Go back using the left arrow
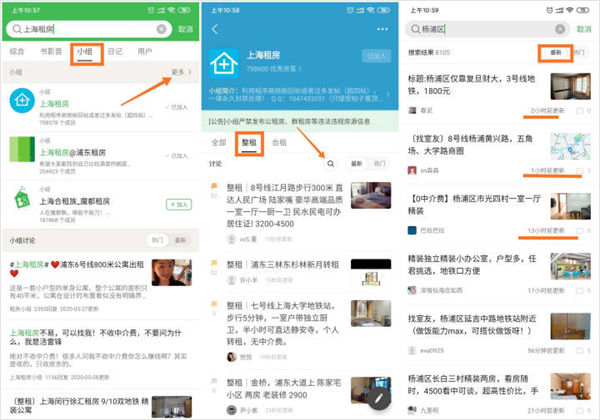 coord(215,29)
